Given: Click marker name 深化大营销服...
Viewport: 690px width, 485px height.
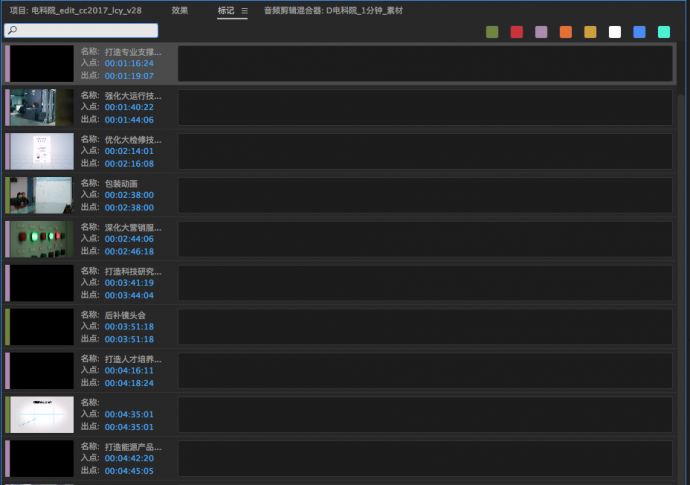Looking at the screenshot, I should click(x=133, y=227).
